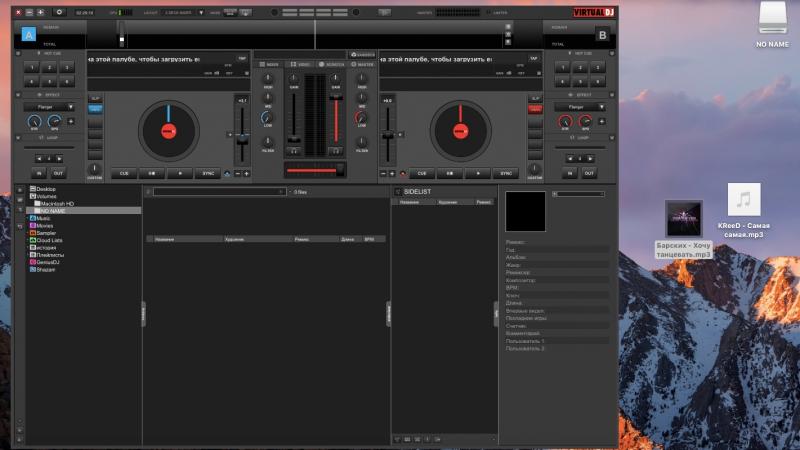Set loop OUT on deck A
Screen dimensions: 800x450
[58, 173]
